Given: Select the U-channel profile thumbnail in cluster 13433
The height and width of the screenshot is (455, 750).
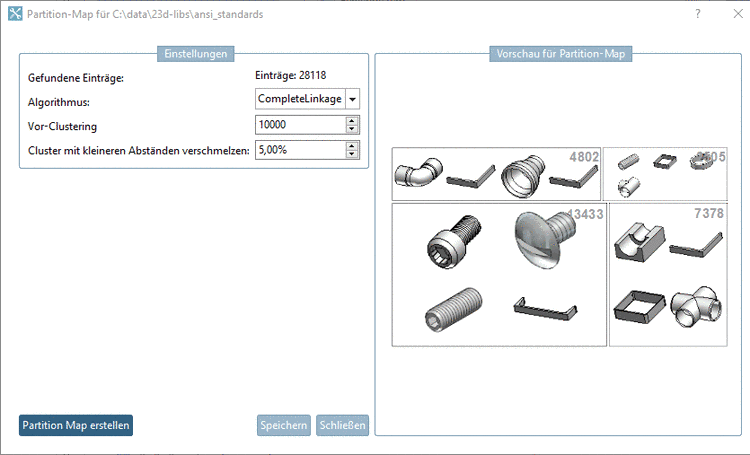Looking at the screenshot, I should pyautogui.click(x=545, y=308).
